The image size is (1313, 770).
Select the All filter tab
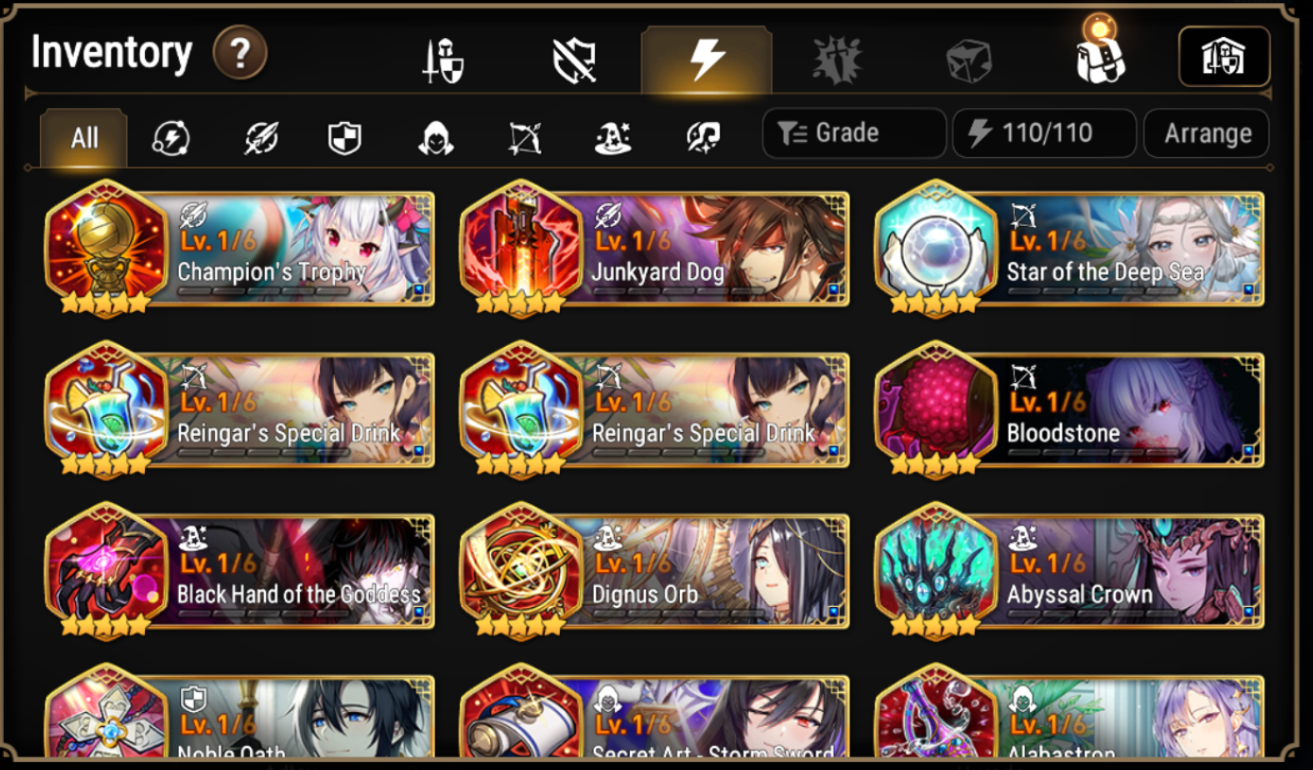pos(84,137)
